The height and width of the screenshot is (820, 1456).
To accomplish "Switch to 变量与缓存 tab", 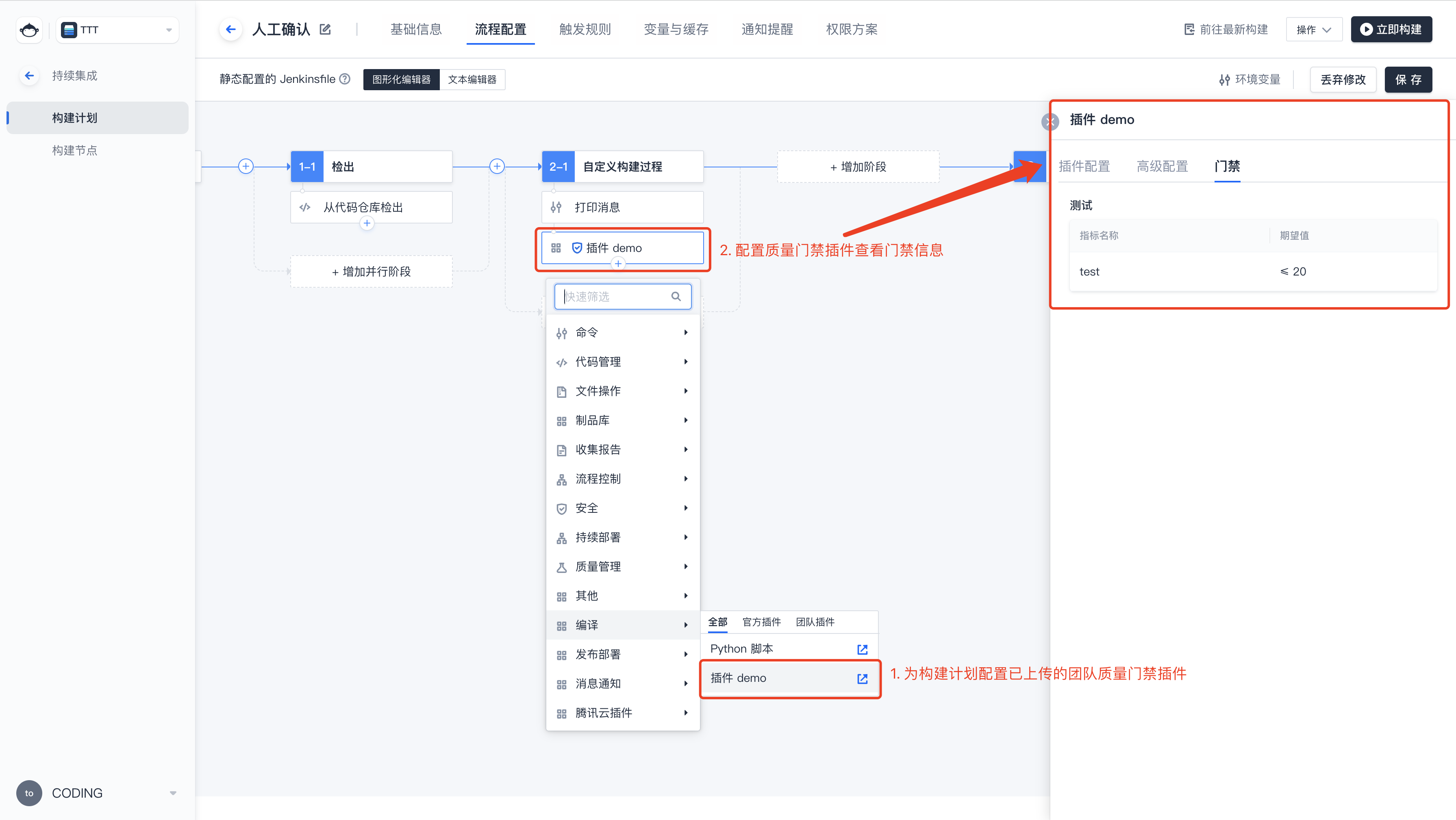I will (x=676, y=29).
